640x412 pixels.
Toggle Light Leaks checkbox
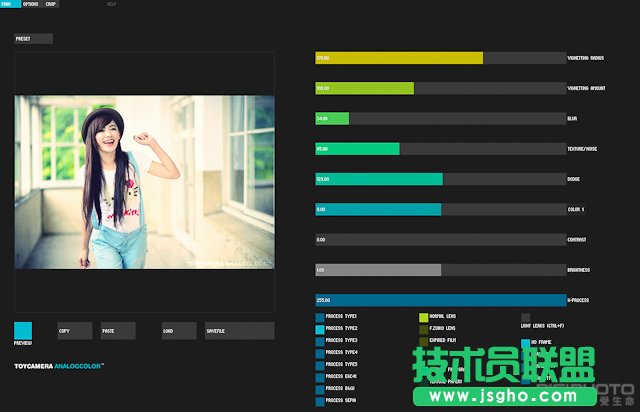click(526, 318)
